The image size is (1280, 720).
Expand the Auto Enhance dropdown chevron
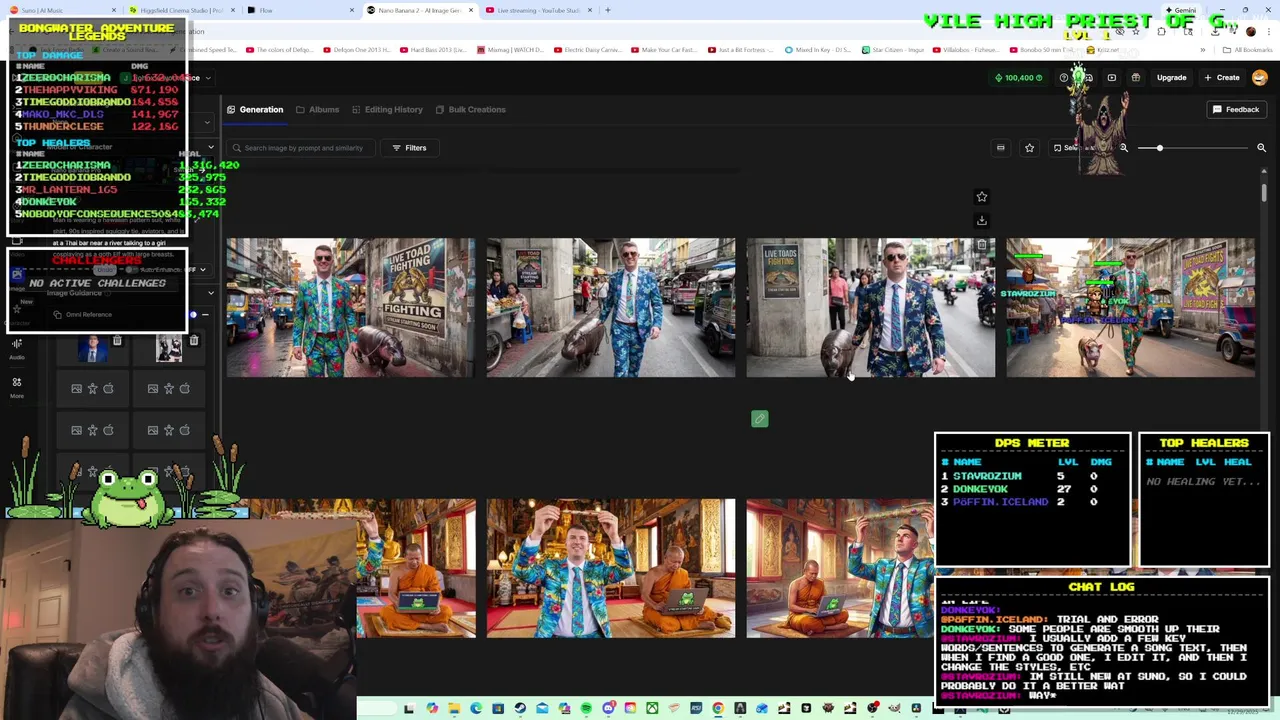point(202,270)
